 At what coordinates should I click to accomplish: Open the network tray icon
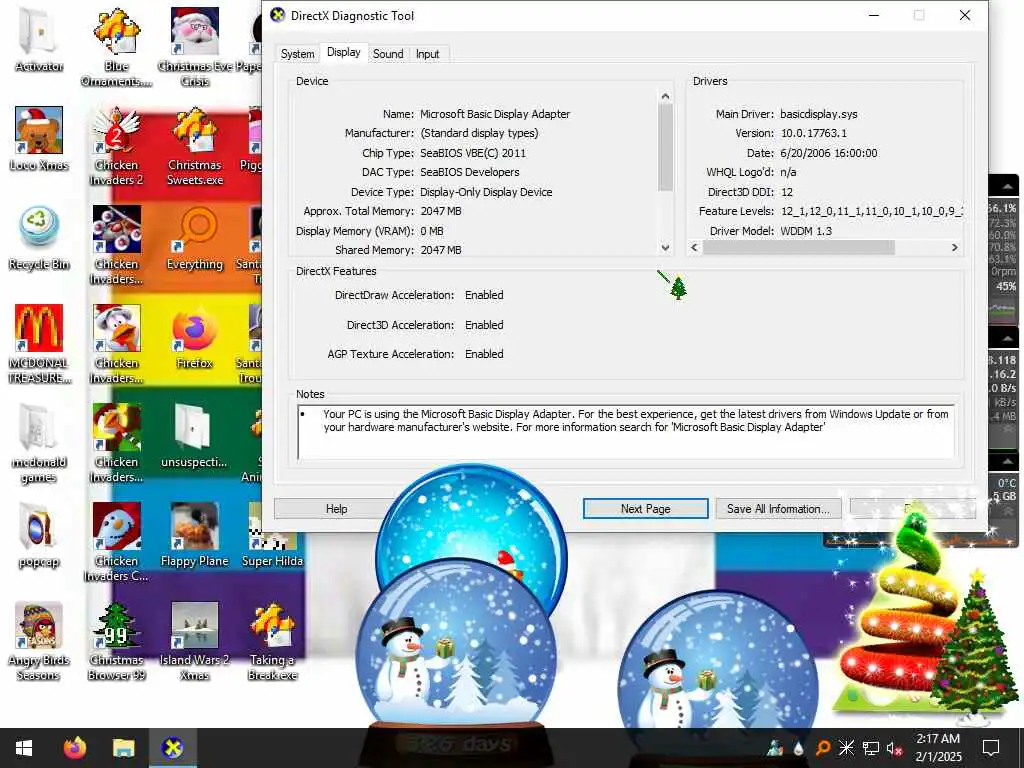(x=871, y=748)
